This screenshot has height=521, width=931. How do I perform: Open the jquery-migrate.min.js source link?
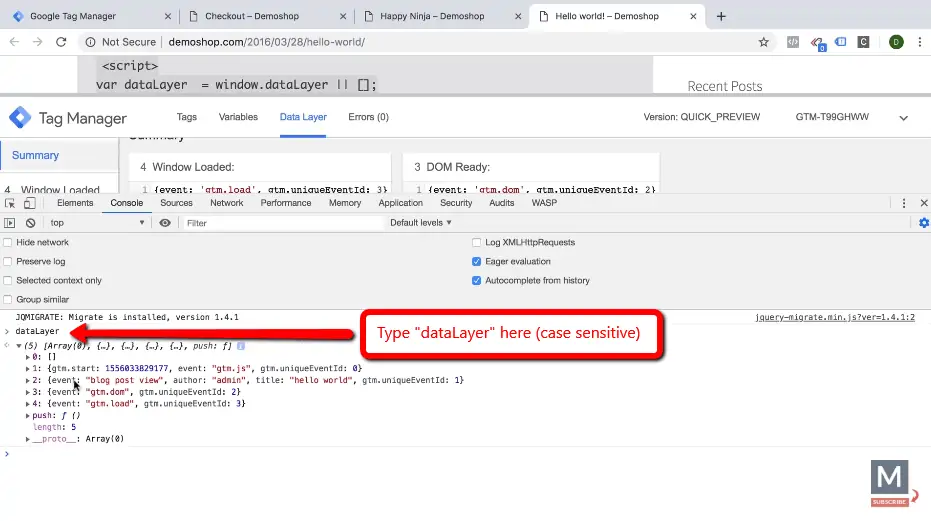pyautogui.click(x=835, y=317)
